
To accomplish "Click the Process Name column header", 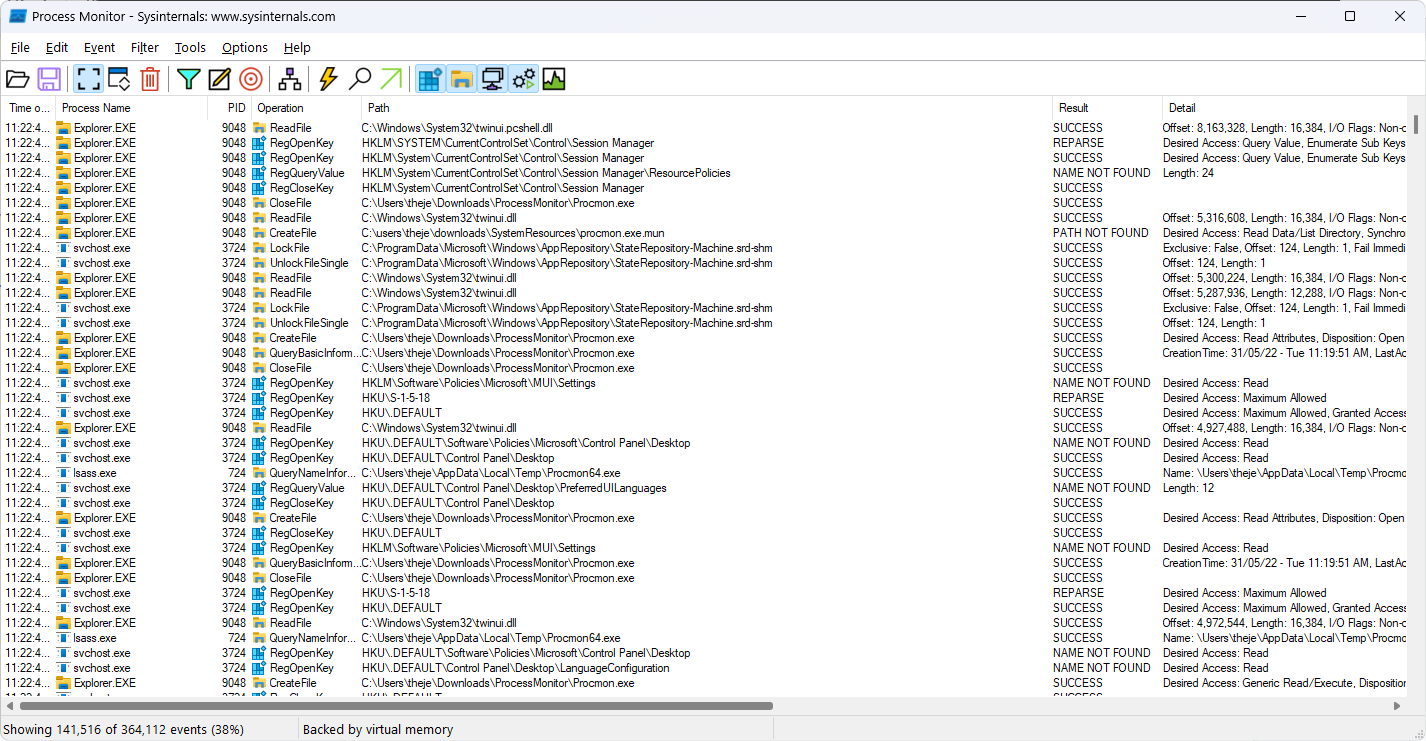I will point(131,108).
